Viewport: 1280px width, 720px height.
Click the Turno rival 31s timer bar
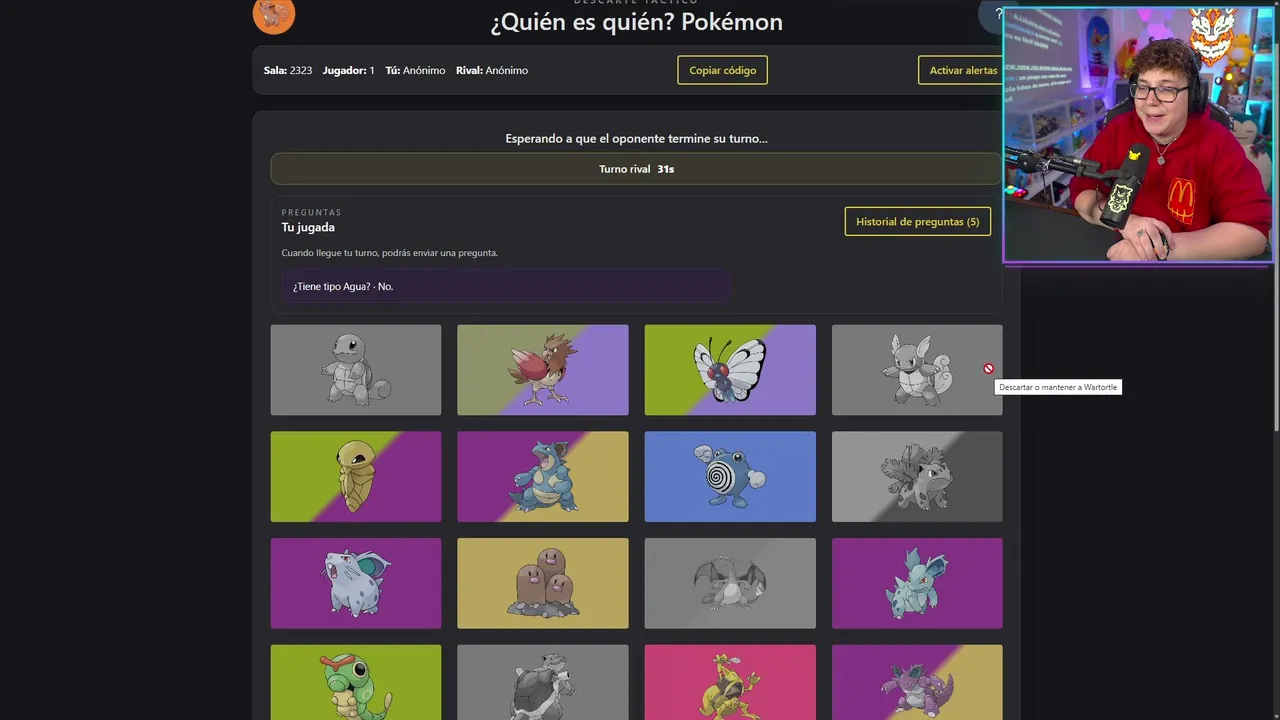636,169
